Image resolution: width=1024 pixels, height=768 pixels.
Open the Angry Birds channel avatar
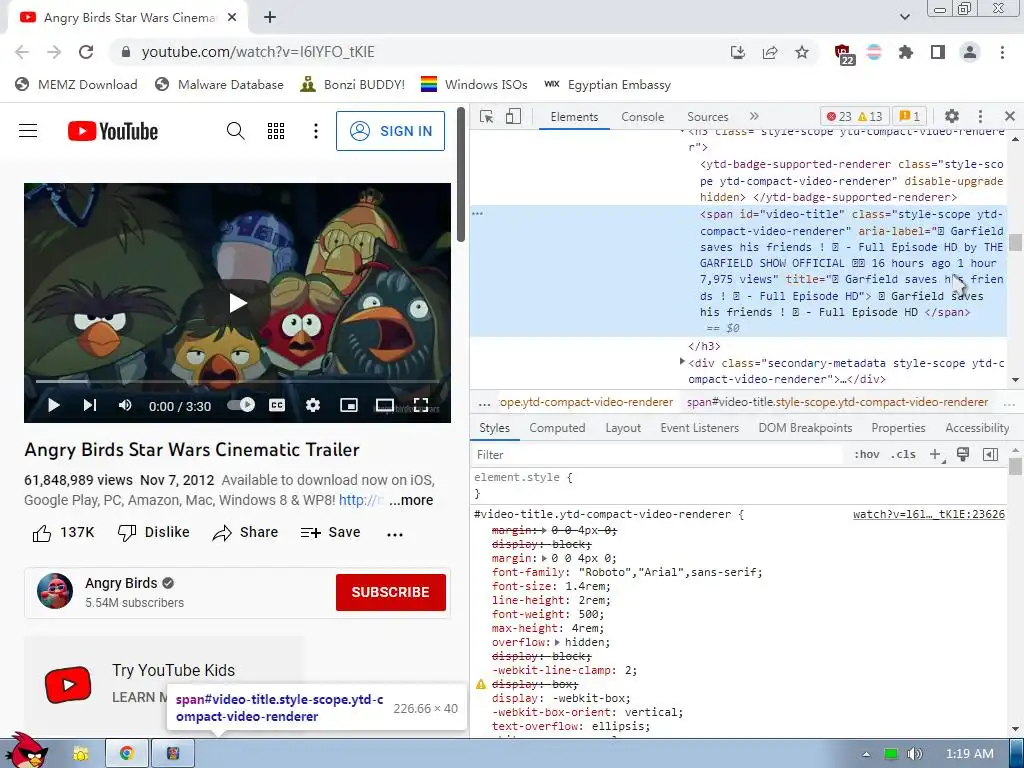coord(55,591)
